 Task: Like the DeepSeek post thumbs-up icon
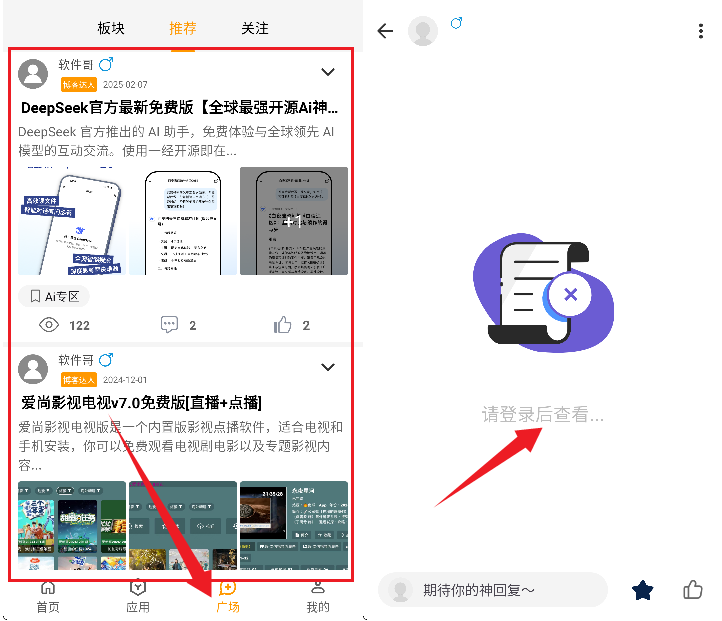click(282, 325)
